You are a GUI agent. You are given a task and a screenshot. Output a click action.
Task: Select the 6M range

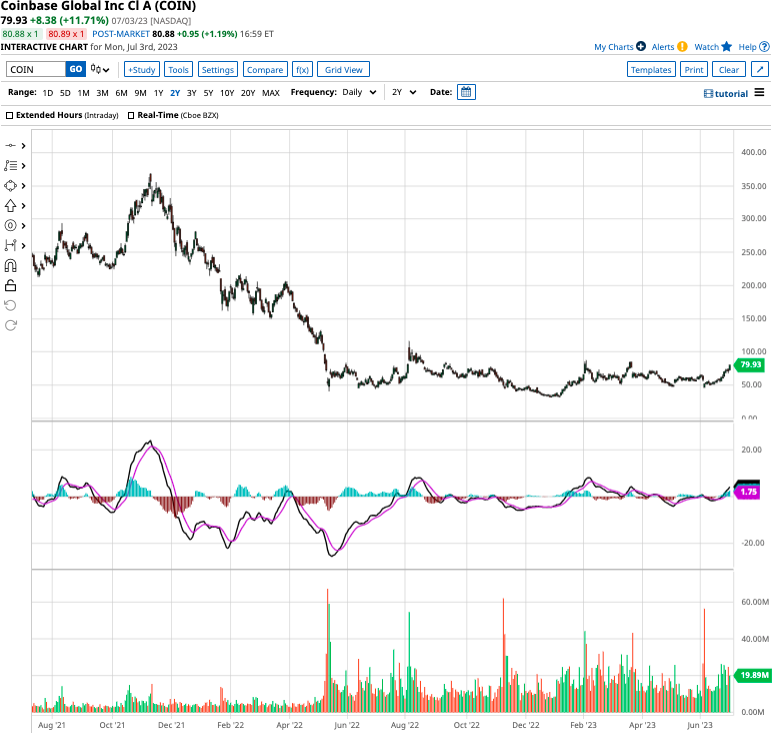[121, 93]
